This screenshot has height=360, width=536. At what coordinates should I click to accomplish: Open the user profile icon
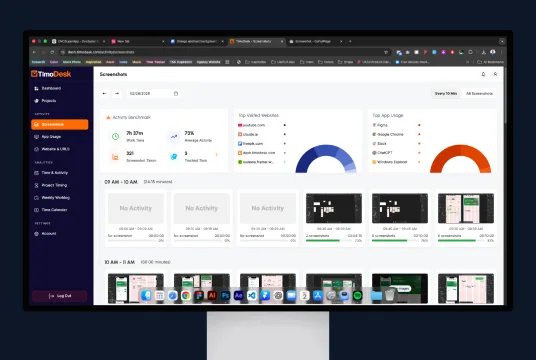[x=495, y=74]
